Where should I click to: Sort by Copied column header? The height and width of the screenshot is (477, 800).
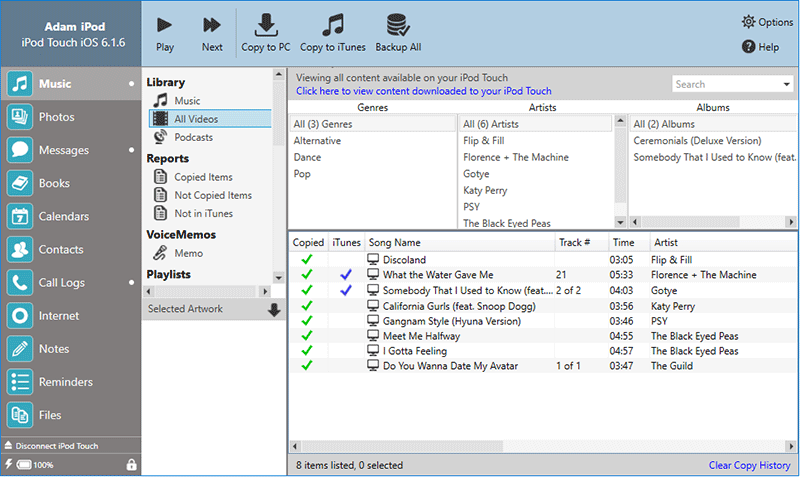pyautogui.click(x=308, y=243)
